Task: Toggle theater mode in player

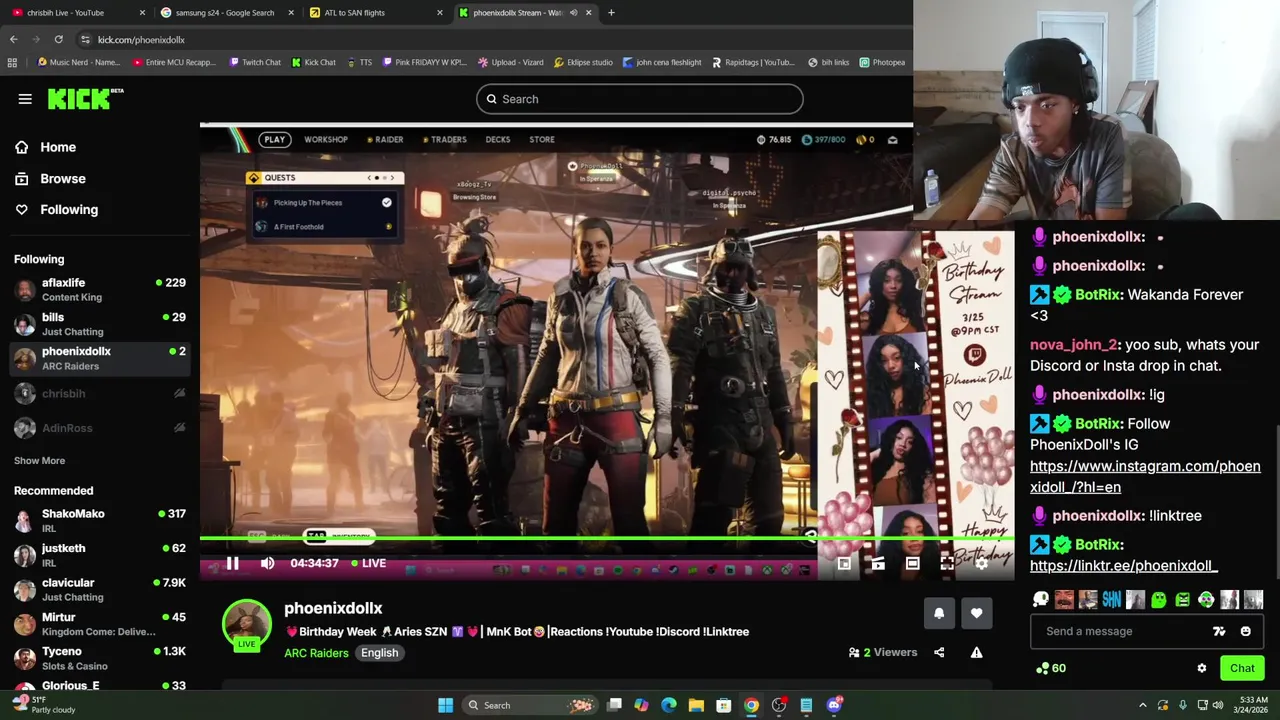Action: point(912,564)
